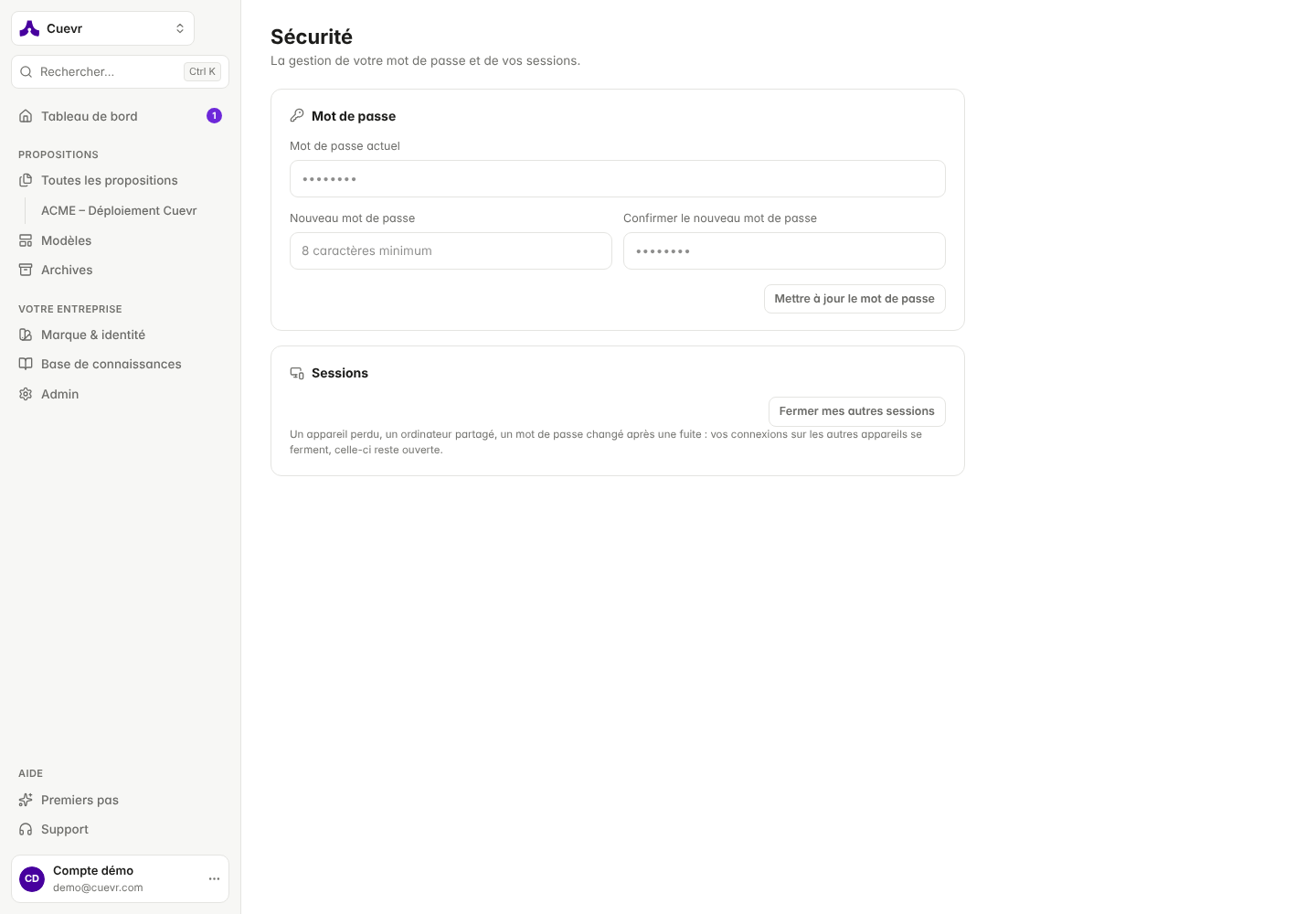
Task: Click the key icon beside Mot de passe
Action: [297, 116]
